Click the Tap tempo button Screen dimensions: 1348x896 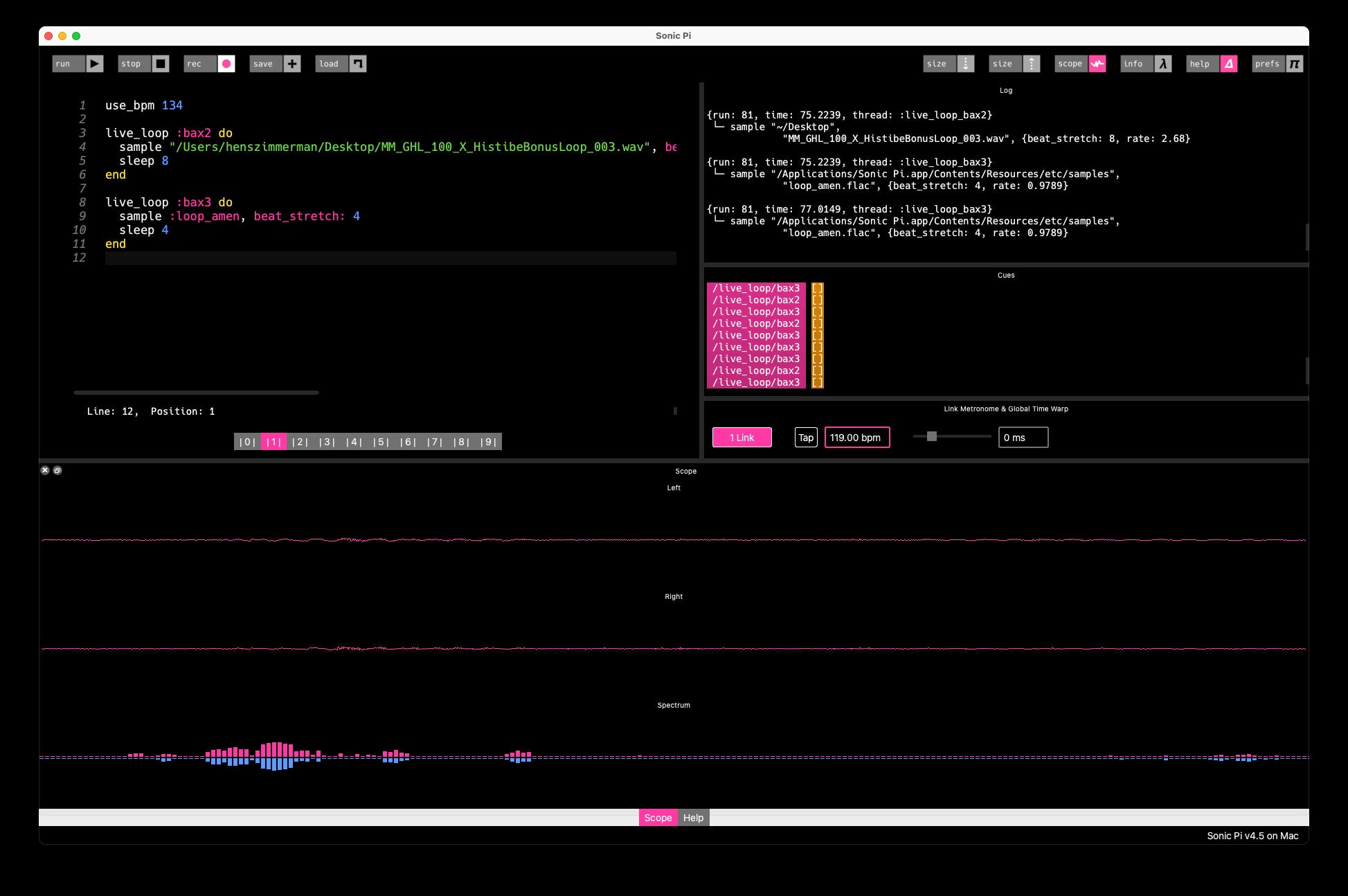(806, 438)
